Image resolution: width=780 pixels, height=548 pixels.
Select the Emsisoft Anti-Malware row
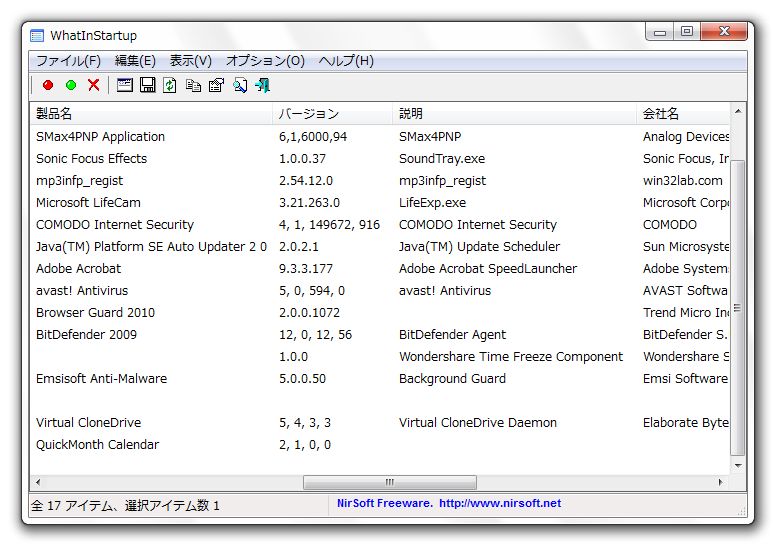[379, 378]
